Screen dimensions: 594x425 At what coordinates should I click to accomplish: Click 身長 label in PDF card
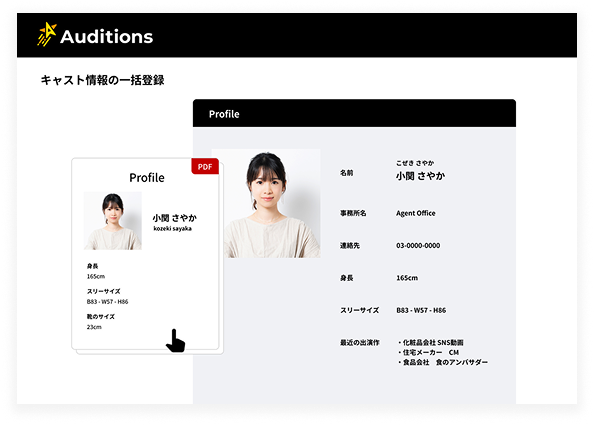coord(92,266)
